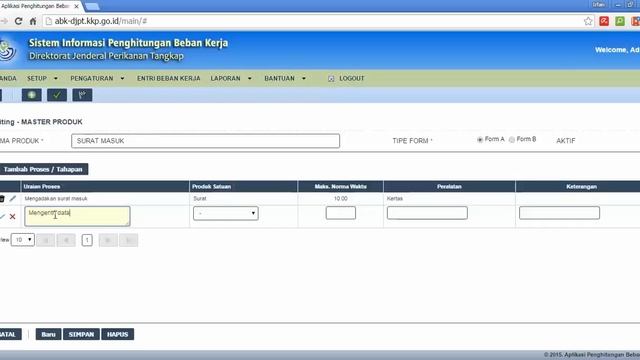Viewport: 640px width, 360px height.
Task: Click the flag icon in the toolbar
Action: point(82,95)
